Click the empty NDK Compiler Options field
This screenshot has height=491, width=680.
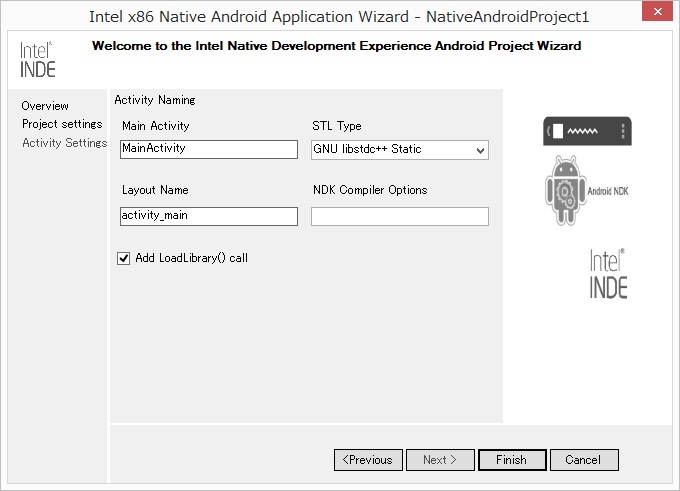[x=399, y=216]
